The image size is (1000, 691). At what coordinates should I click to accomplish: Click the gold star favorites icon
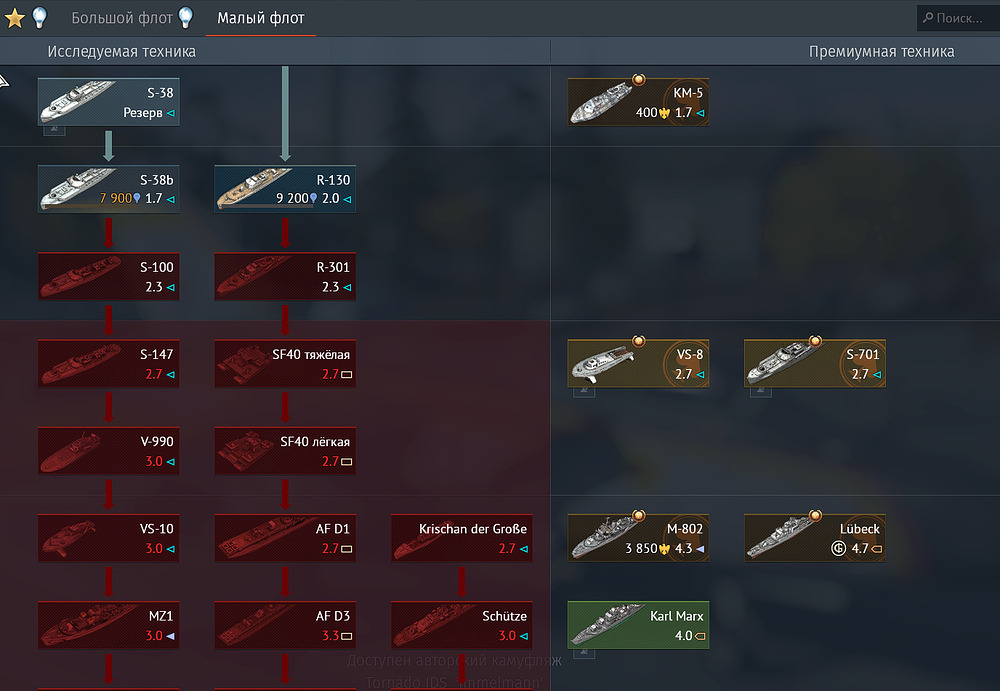(x=15, y=18)
